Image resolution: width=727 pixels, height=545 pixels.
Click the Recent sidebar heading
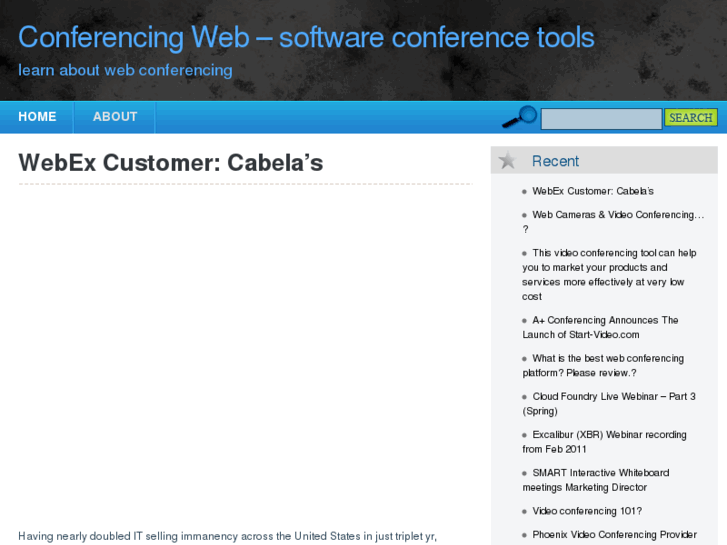(555, 161)
